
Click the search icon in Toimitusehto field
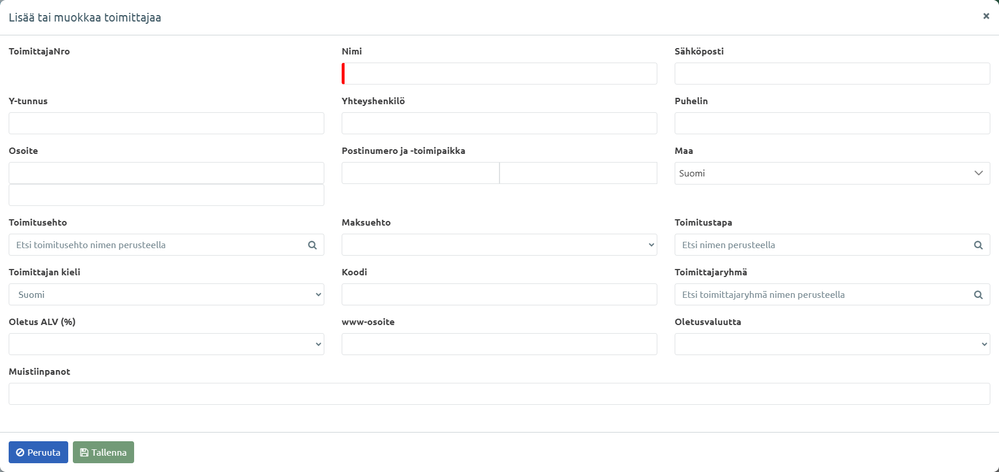pos(312,245)
